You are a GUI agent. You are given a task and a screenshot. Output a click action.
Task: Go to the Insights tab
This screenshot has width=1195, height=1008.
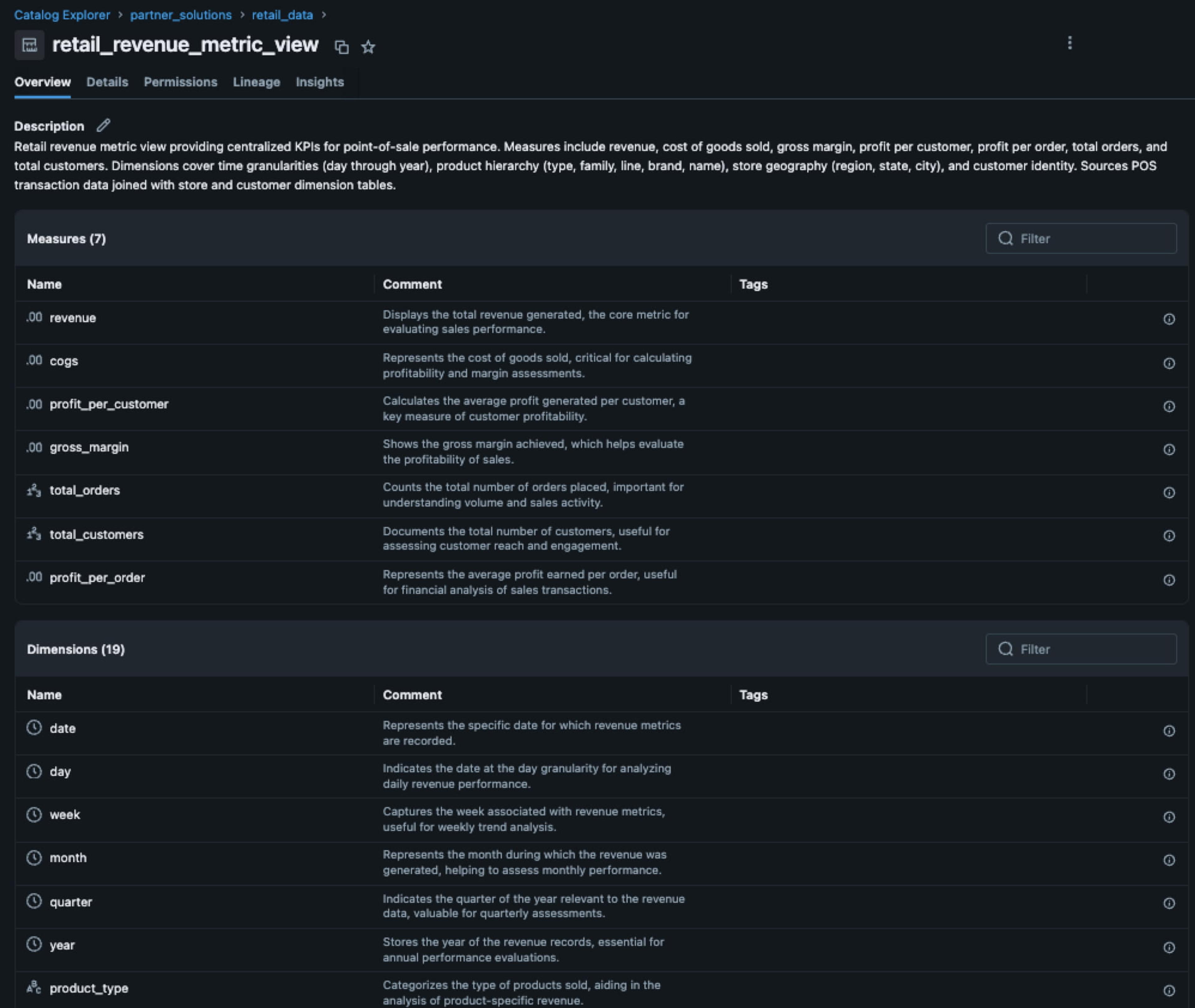pyautogui.click(x=320, y=82)
